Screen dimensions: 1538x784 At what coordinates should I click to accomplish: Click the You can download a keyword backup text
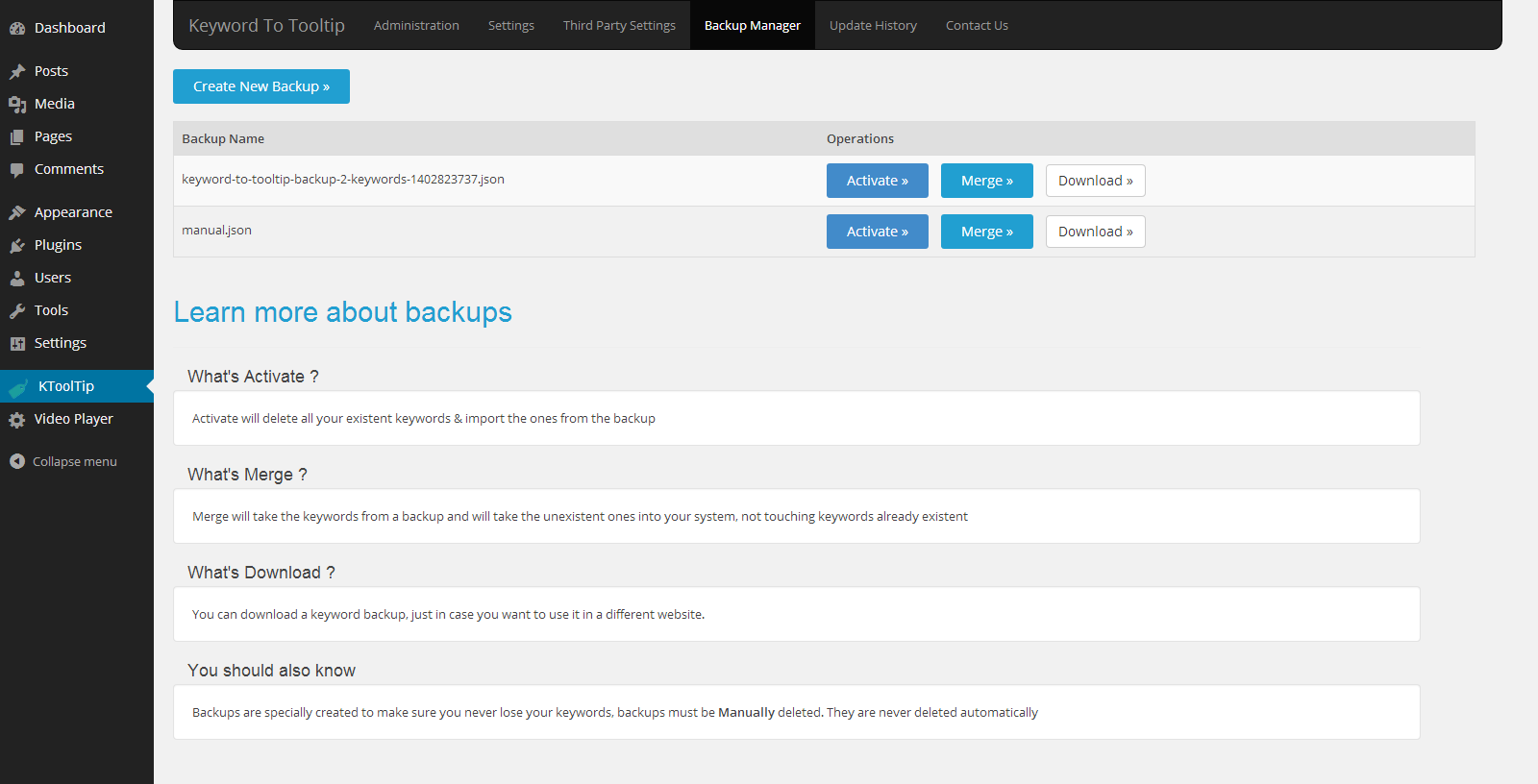click(448, 615)
